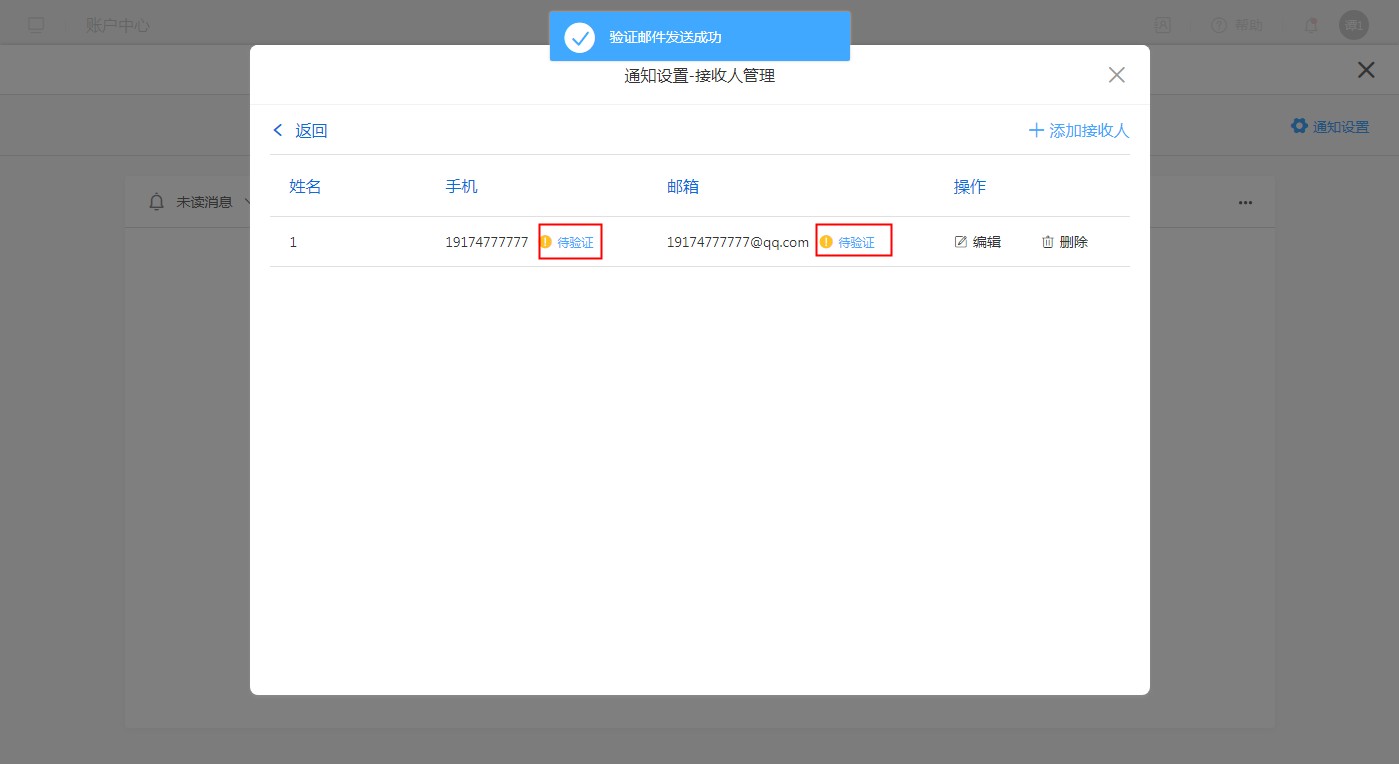This screenshot has height=764, width=1399.
Task: Click the 账户中心 header title
Action: [118, 25]
